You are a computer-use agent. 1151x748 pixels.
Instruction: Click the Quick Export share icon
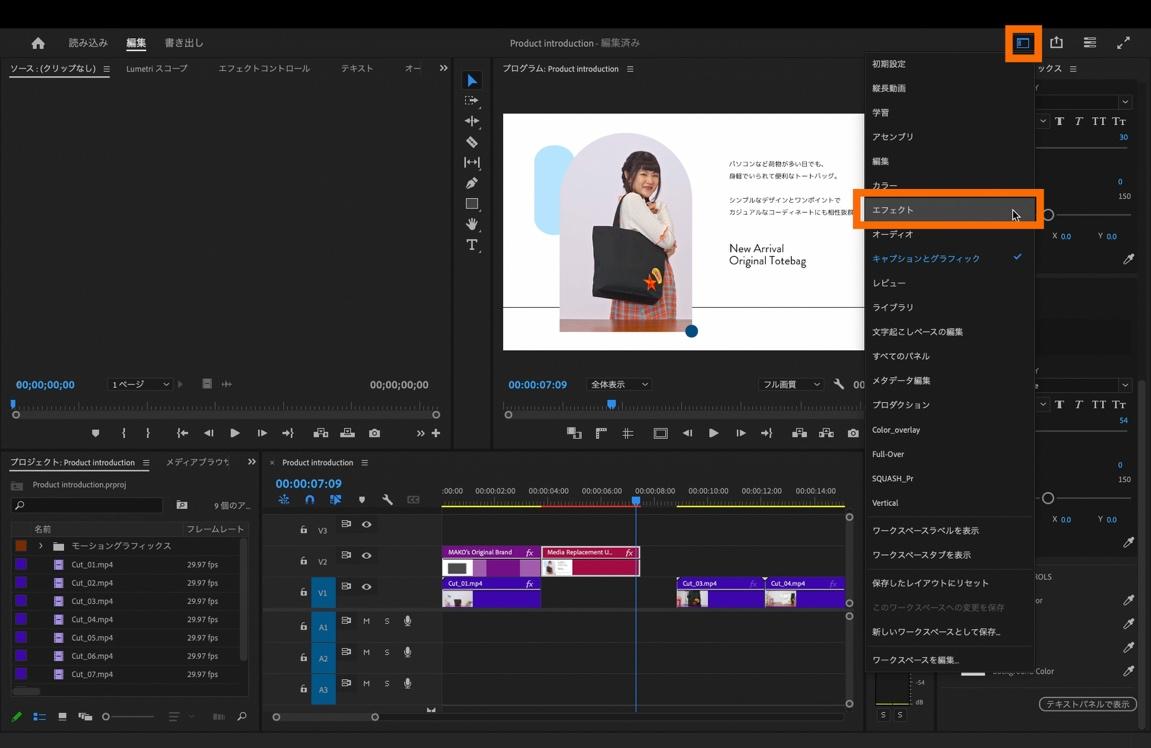[x=1056, y=43]
